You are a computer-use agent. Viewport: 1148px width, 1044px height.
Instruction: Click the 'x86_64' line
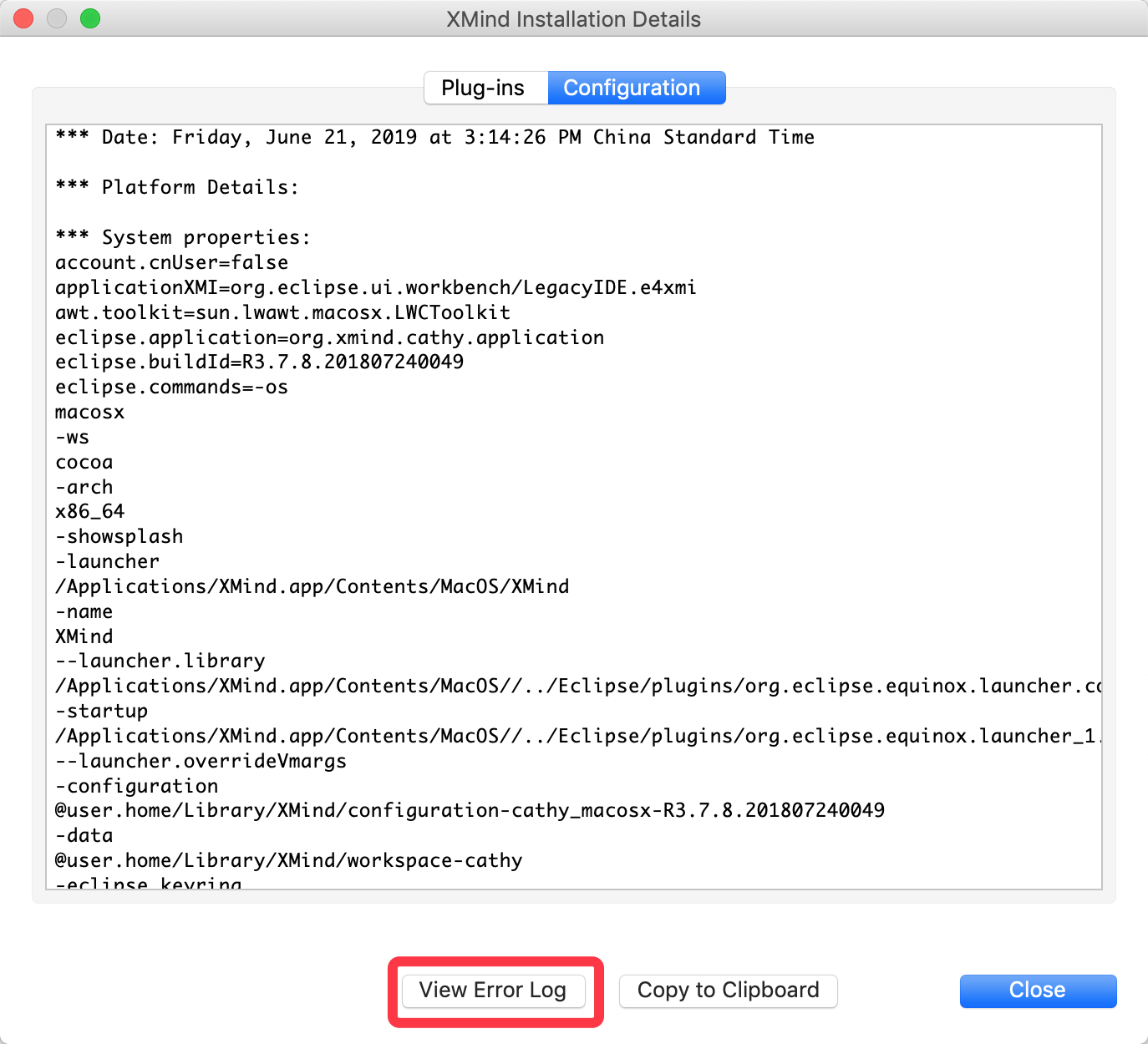pyautogui.click(x=90, y=511)
